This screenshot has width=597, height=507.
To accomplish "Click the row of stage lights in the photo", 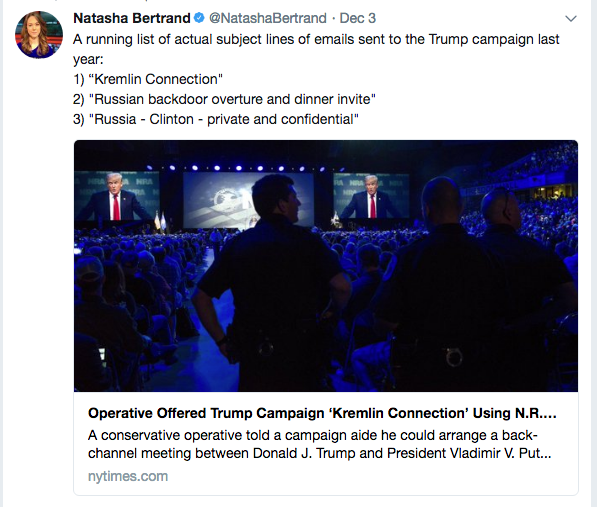I will (x=236, y=168).
